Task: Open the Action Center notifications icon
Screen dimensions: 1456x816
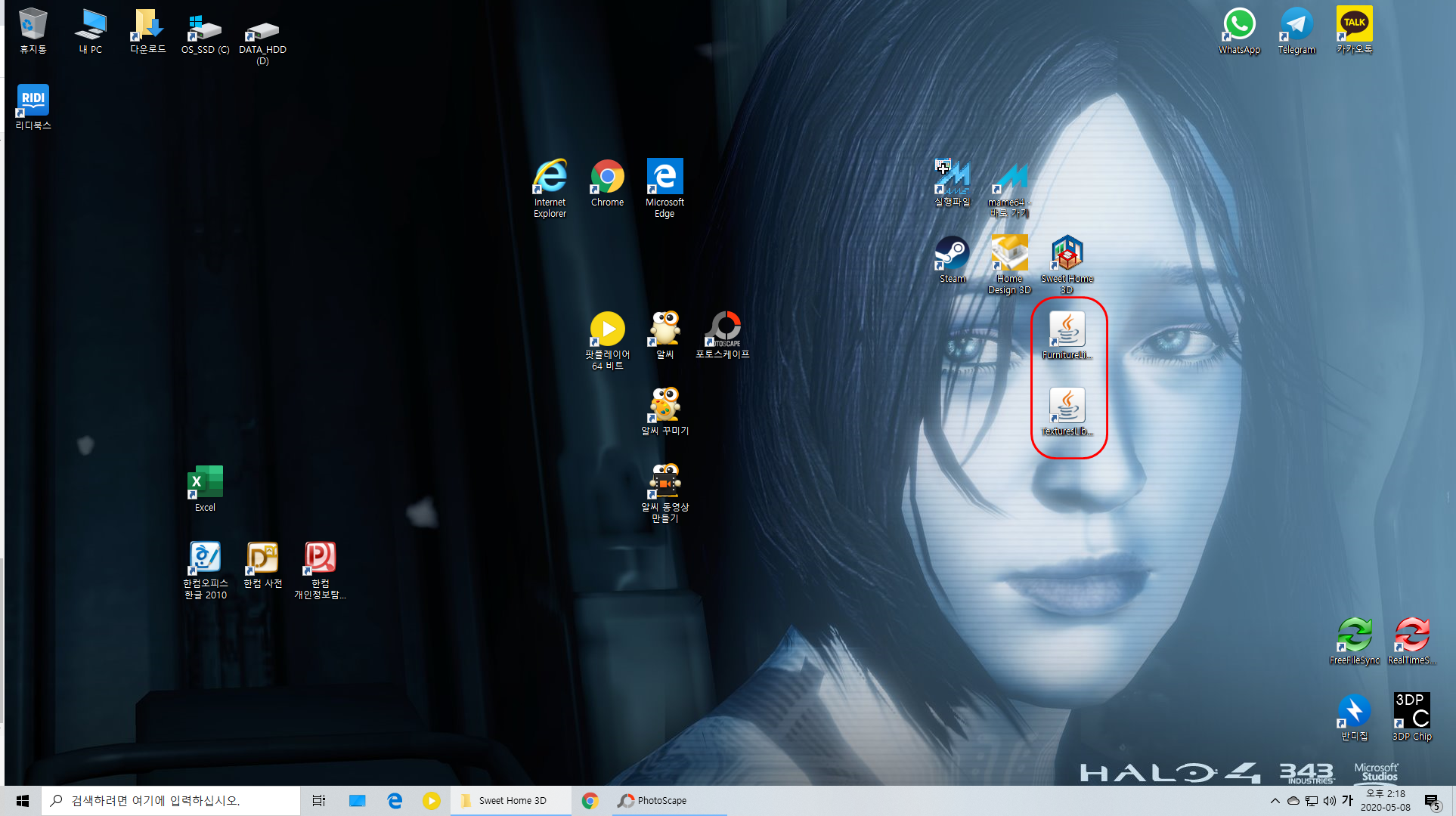Action: pyautogui.click(x=1431, y=801)
